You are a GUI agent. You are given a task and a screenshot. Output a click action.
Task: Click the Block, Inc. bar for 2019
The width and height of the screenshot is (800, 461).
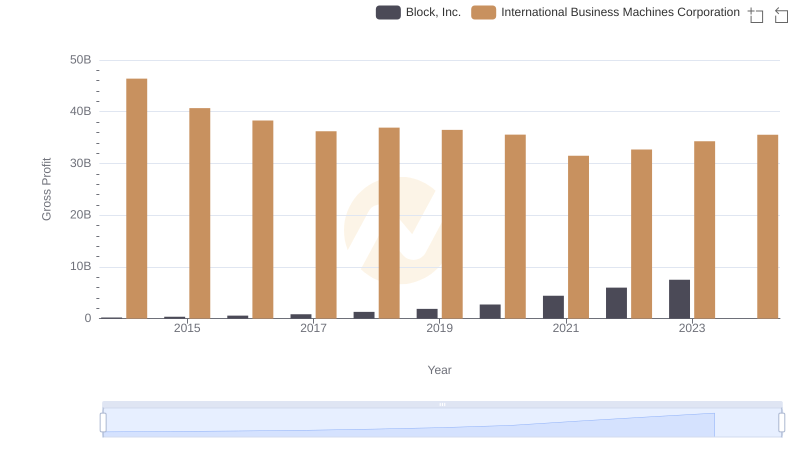[x=427, y=314]
